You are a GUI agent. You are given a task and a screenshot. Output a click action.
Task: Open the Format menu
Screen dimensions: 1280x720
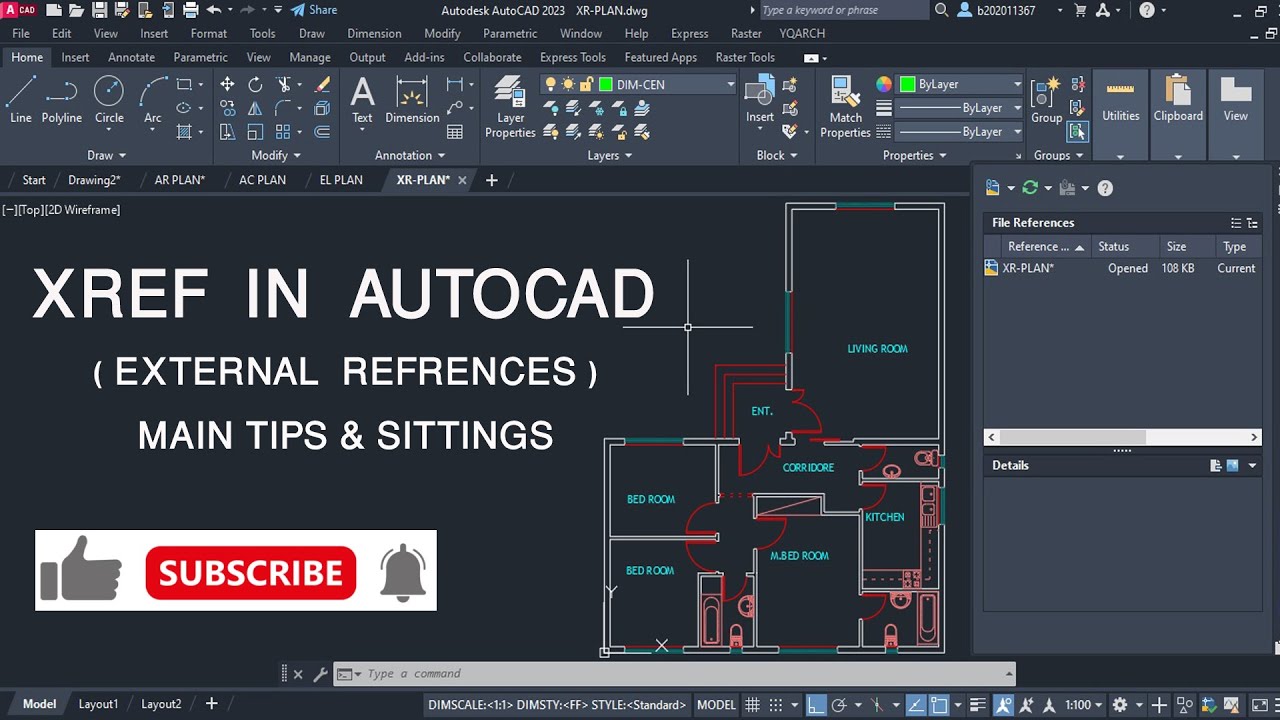[208, 33]
